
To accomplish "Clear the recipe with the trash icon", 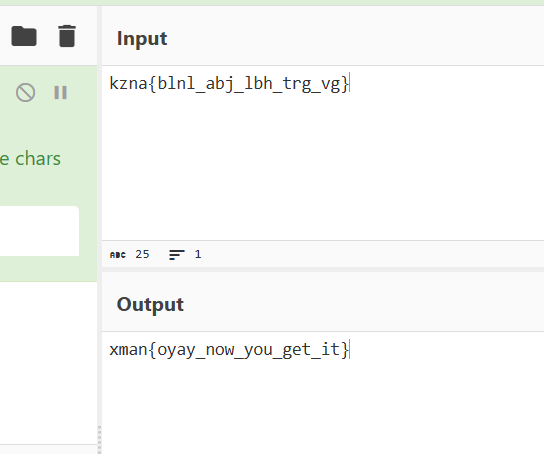I will click(x=67, y=36).
